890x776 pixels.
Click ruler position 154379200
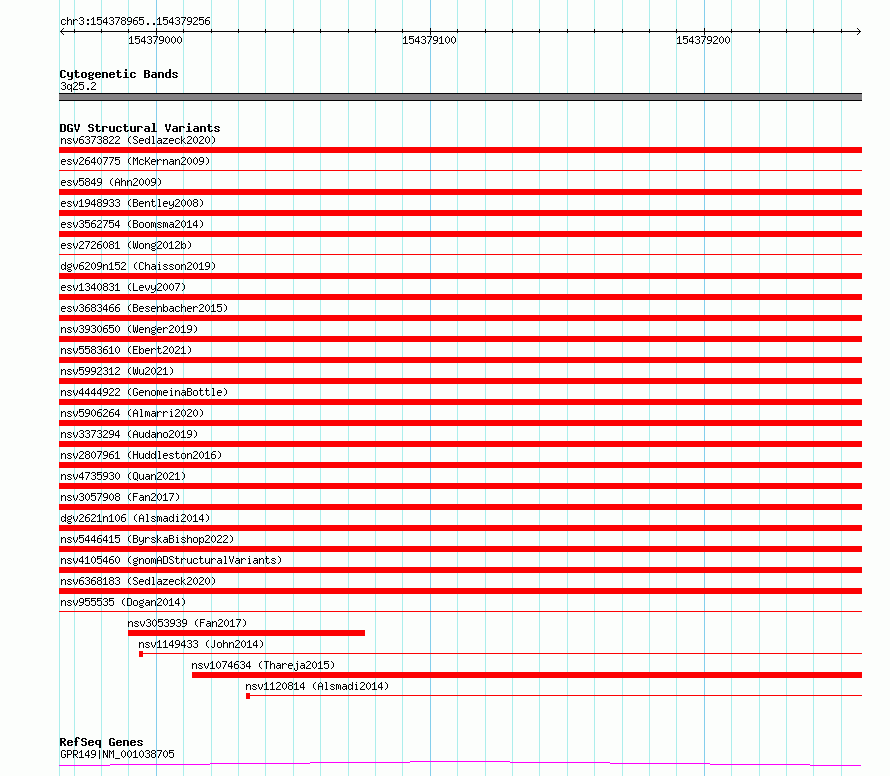(703, 40)
